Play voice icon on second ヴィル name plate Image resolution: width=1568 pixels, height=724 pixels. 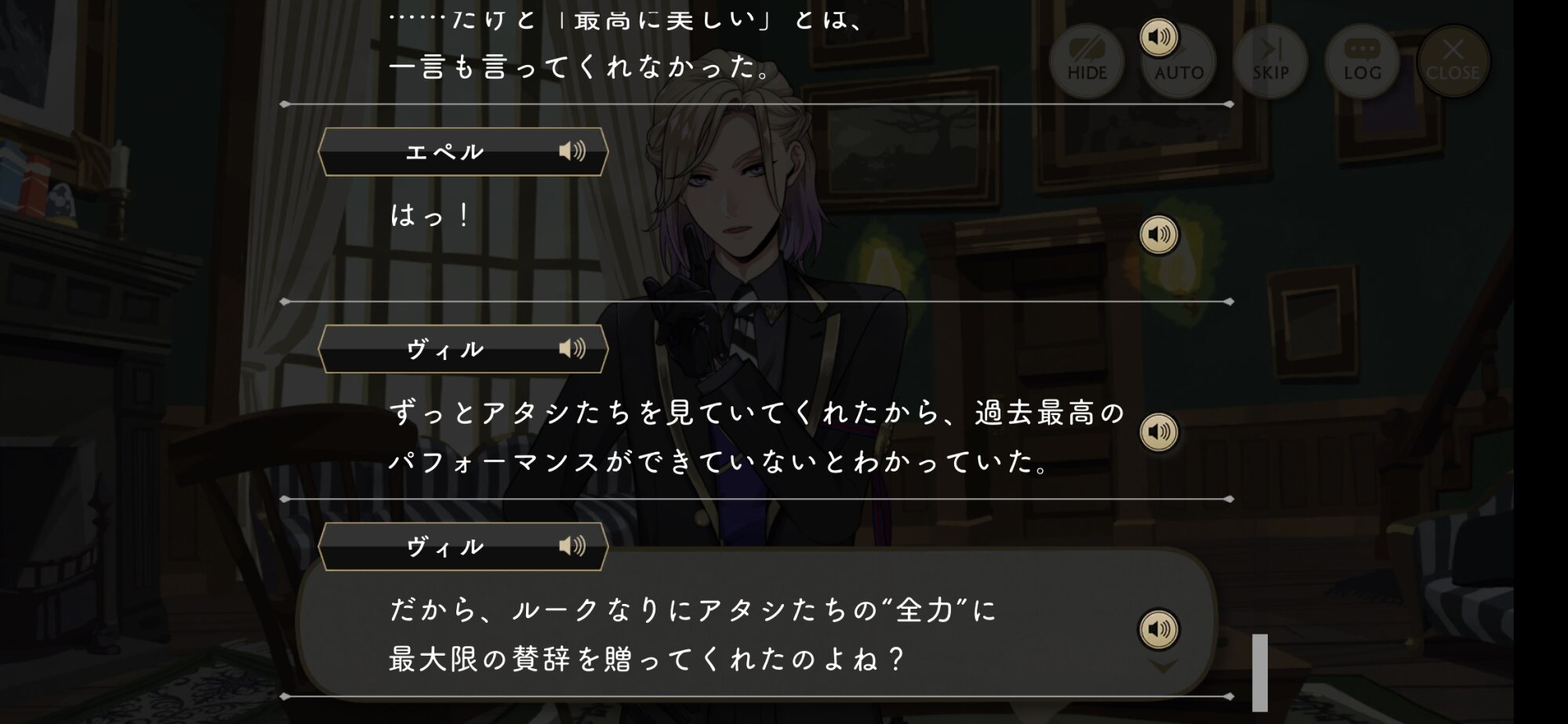(572, 546)
